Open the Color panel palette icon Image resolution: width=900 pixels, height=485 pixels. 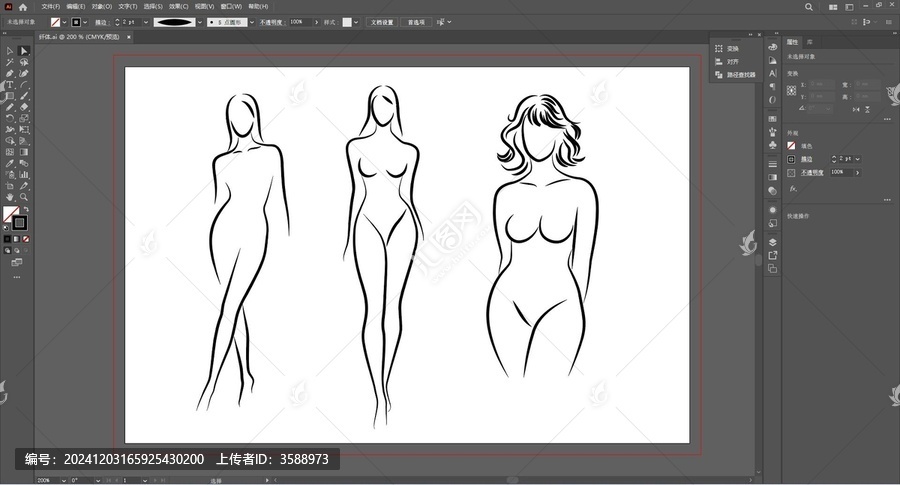point(773,47)
